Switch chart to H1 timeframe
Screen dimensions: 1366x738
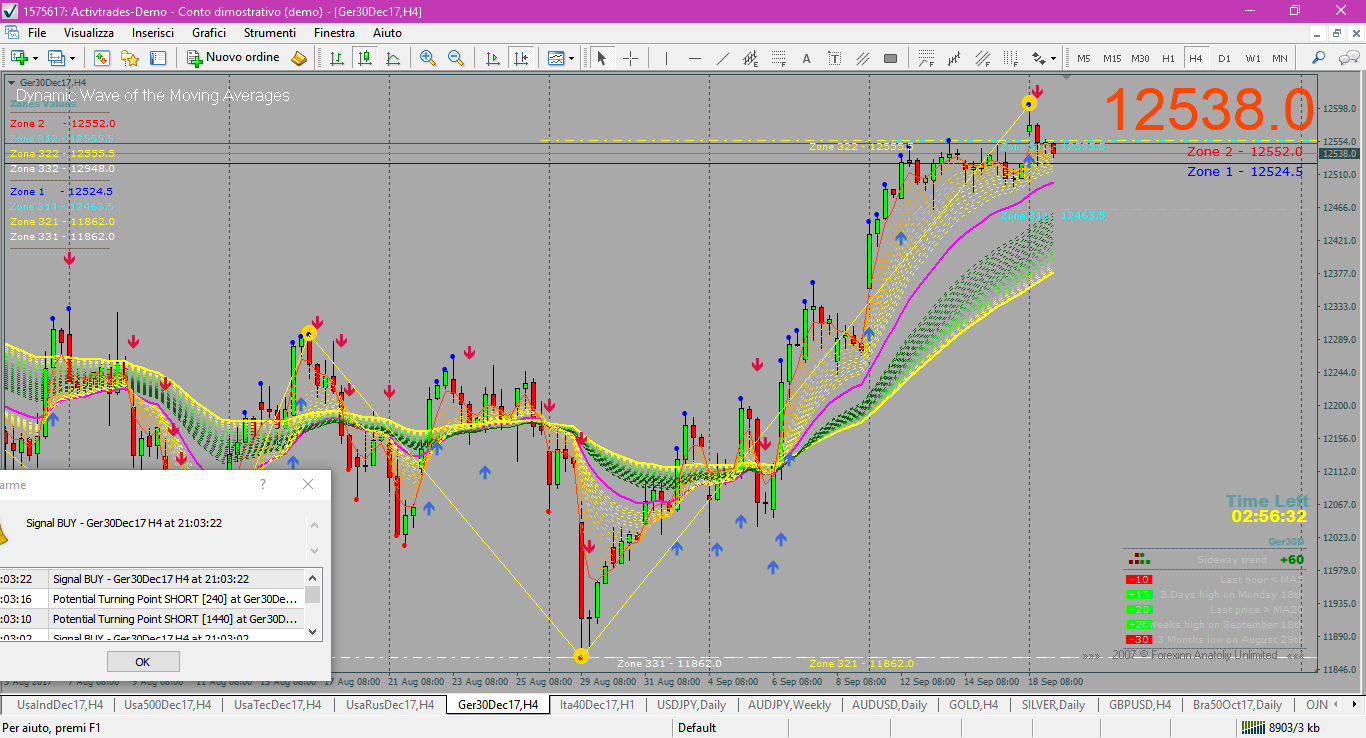[x=1168, y=58]
